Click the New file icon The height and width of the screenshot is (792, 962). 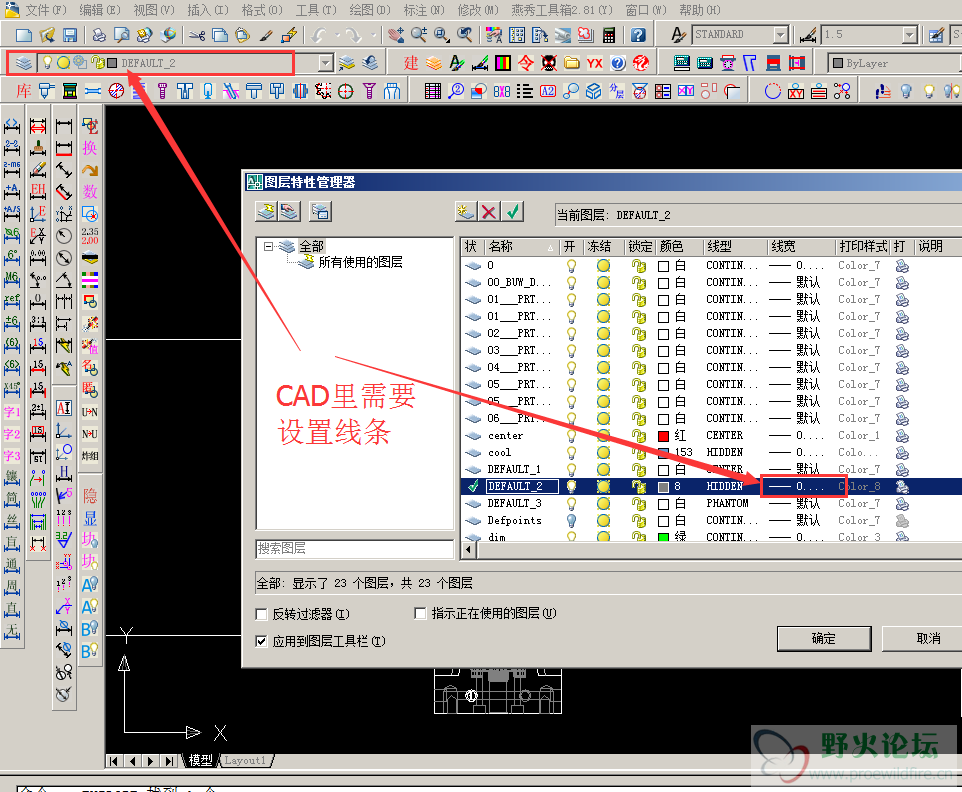(x=24, y=35)
